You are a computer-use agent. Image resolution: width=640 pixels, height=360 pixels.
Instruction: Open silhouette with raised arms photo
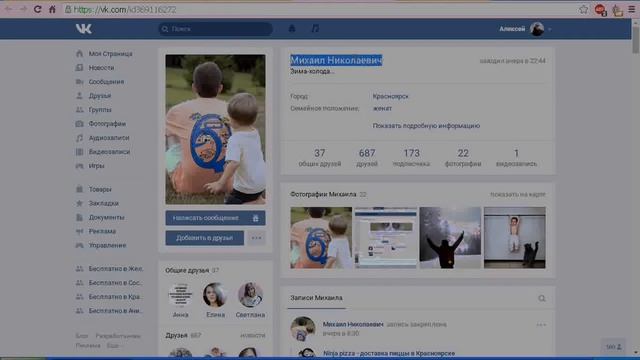[x=450, y=238]
